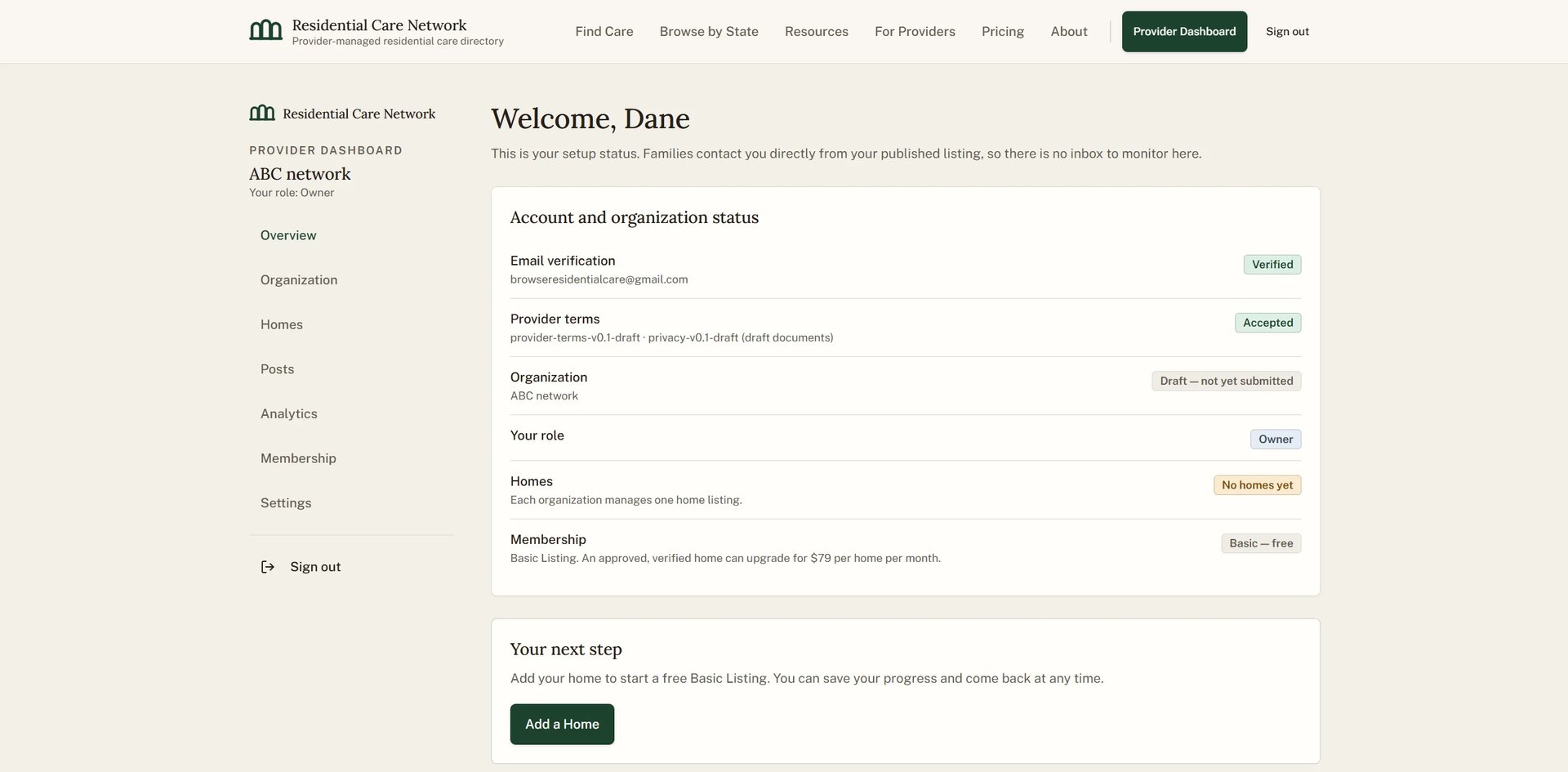Click the Organization row label in status card
This screenshot has width=1568, height=772.
[548, 377]
